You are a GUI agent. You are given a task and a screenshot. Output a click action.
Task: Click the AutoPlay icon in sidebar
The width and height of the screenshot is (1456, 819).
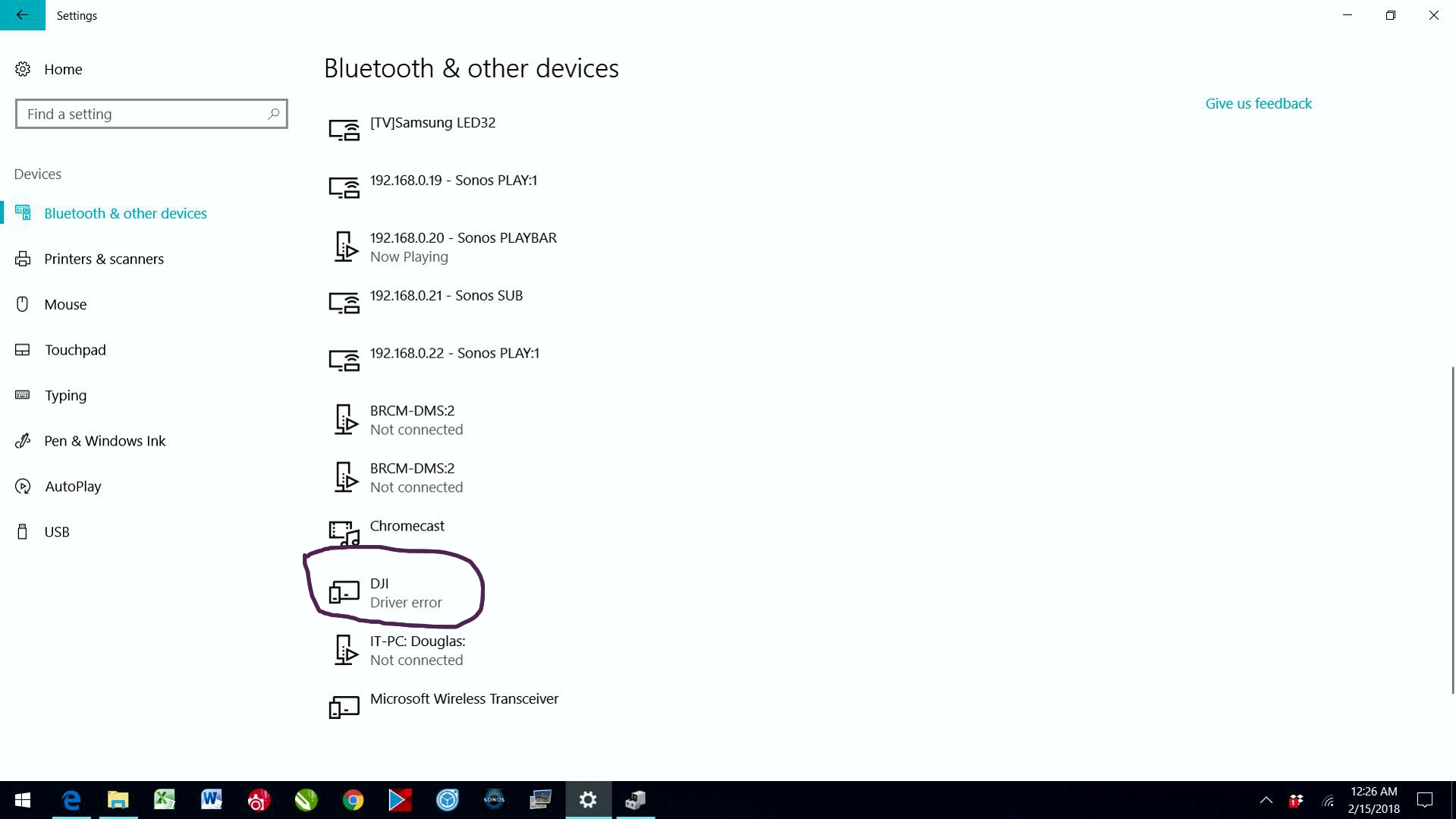point(23,487)
